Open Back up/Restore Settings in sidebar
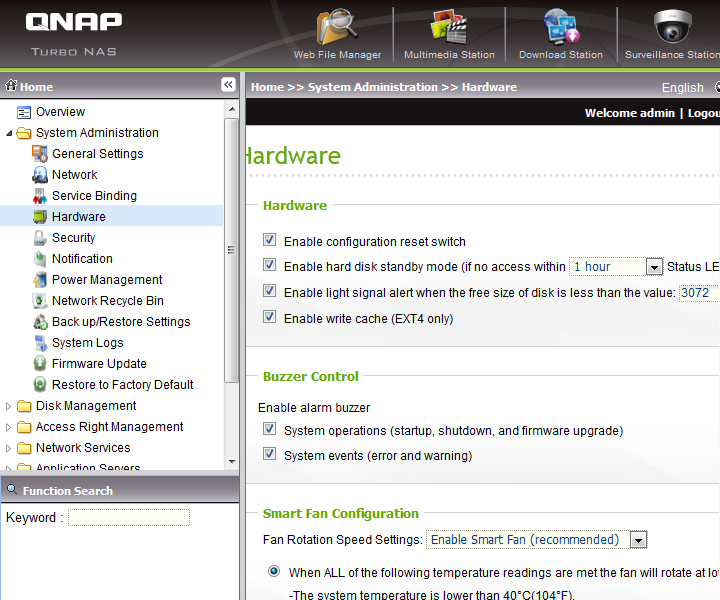This screenshot has width=720, height=600. click(x=121, y=322)
